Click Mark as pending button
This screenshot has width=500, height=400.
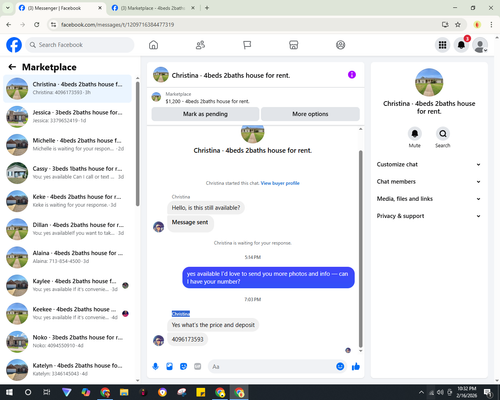(205, 114)
